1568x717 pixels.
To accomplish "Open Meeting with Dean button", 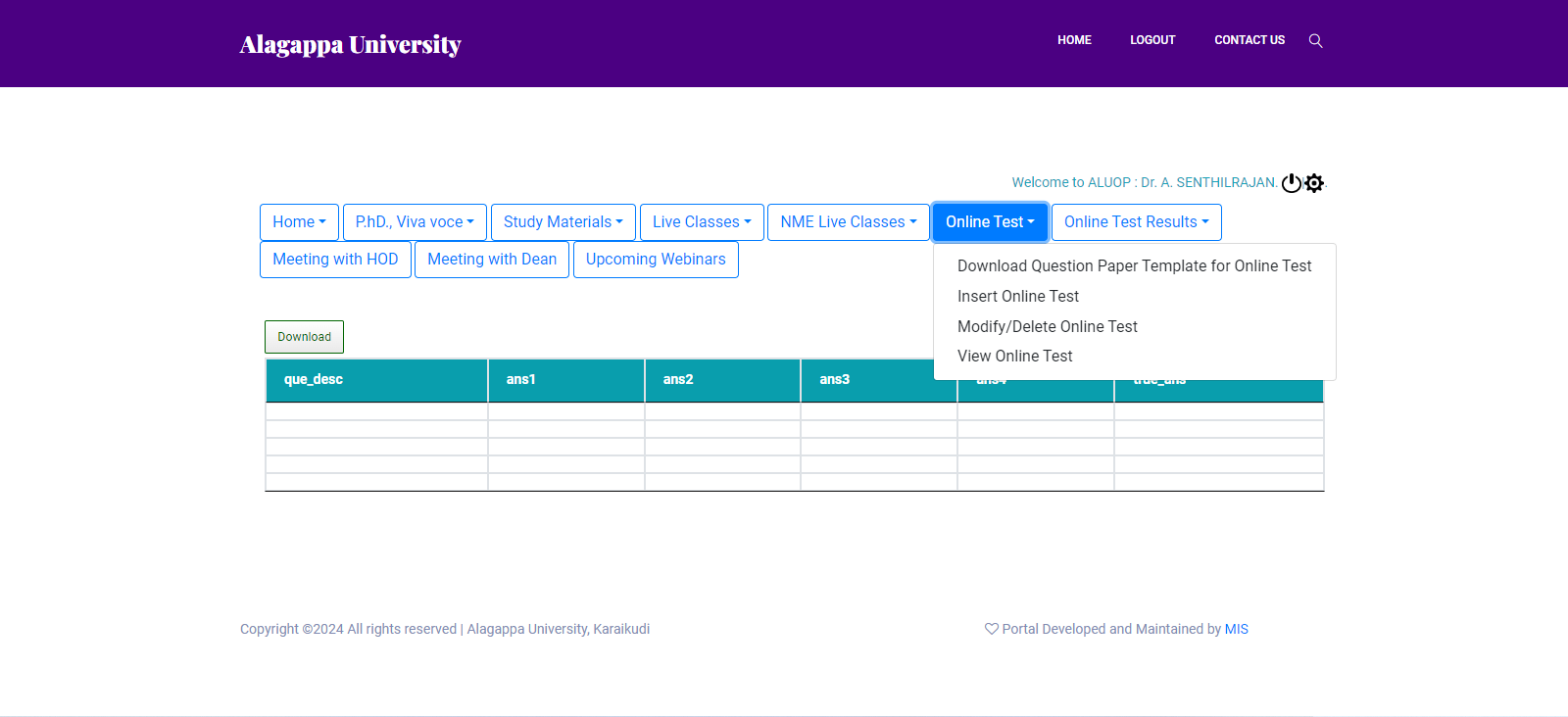I will (492, 260).
